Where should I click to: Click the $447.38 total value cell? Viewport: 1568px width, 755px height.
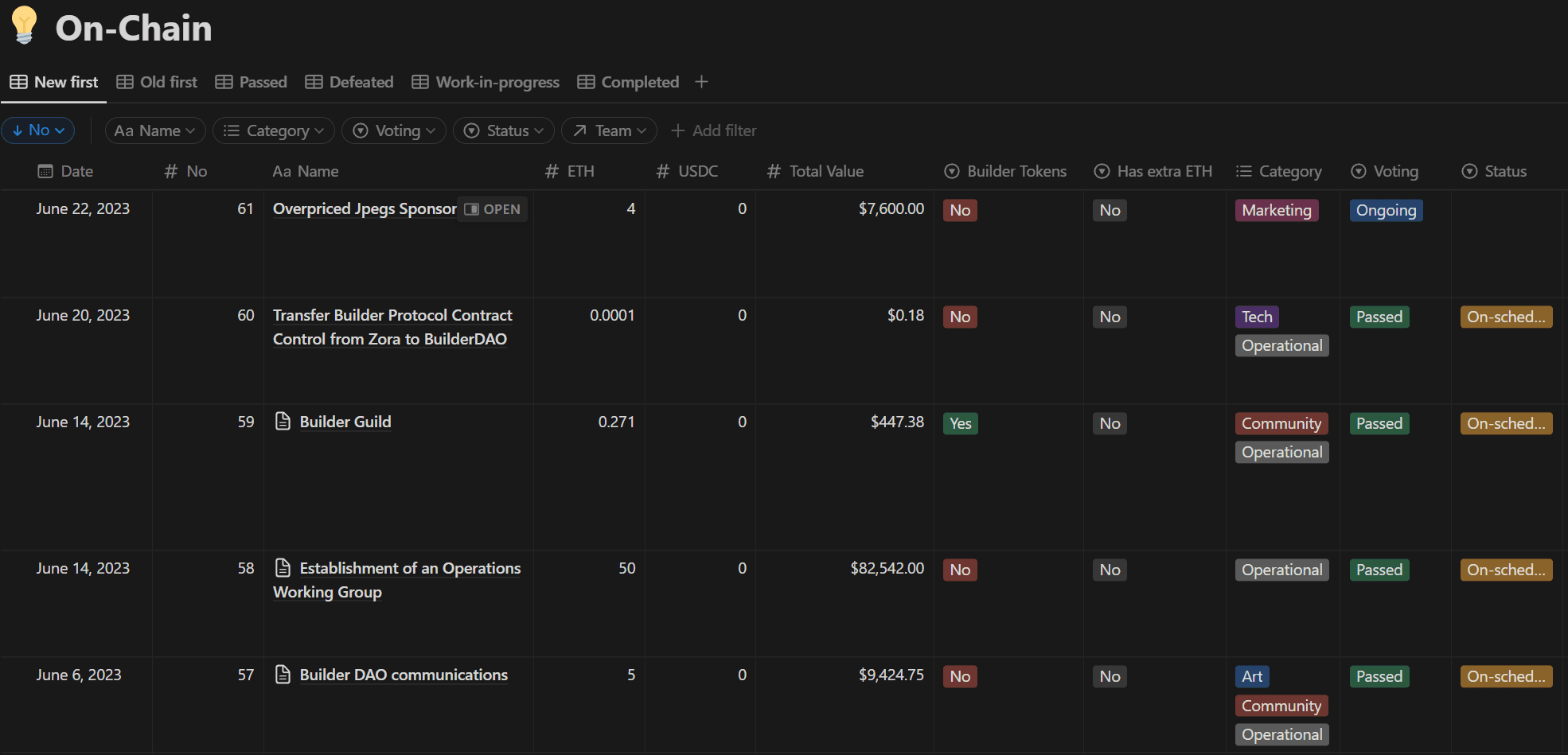(897, 422)
